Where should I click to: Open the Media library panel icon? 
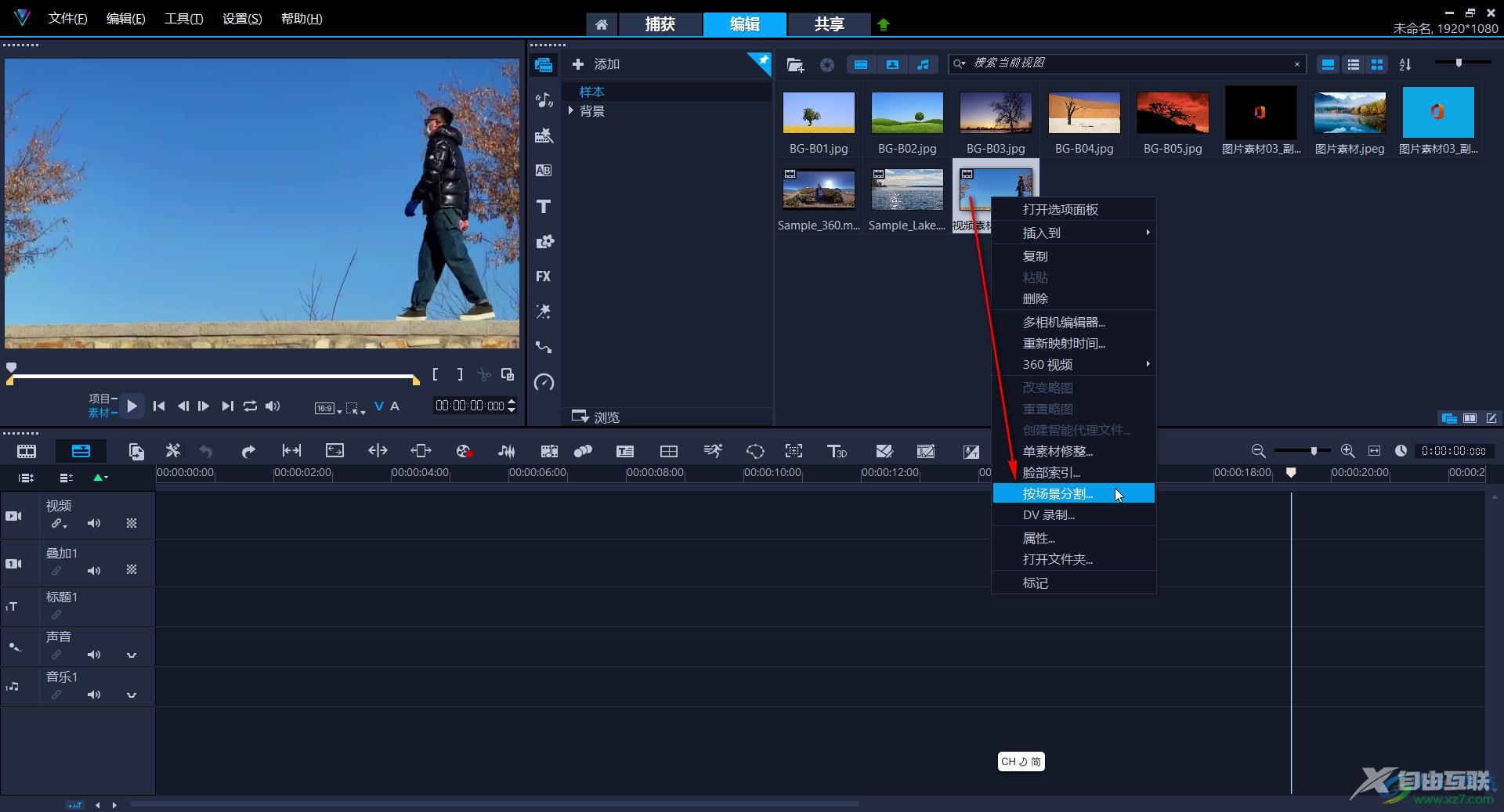click(x=544, y=65)
